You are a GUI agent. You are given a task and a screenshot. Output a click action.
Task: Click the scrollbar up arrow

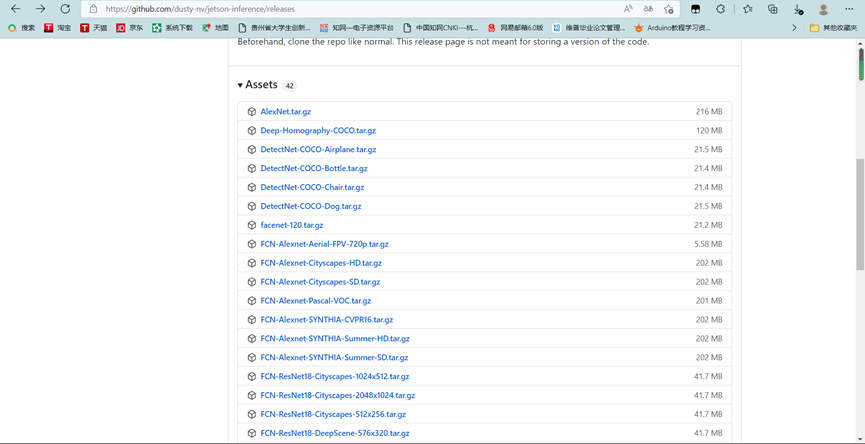[x=861, y=42]
